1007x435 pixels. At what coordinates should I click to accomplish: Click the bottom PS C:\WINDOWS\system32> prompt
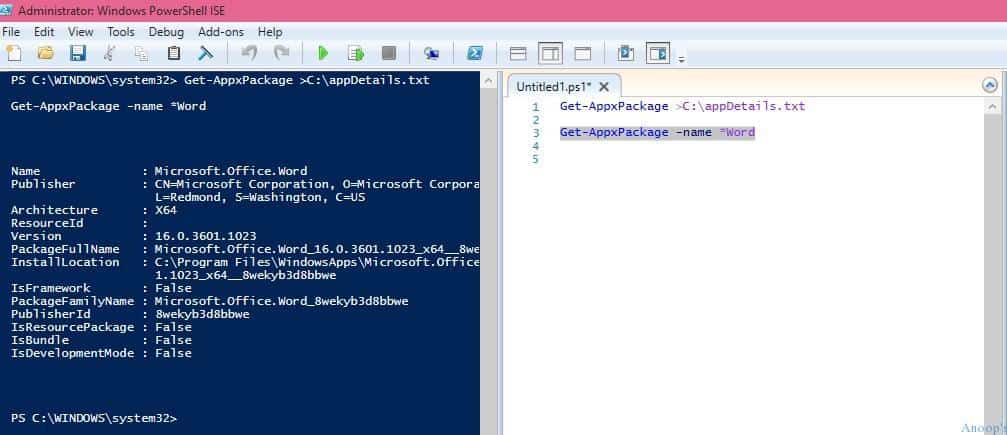pyautogui.click(x=94, y=418)
